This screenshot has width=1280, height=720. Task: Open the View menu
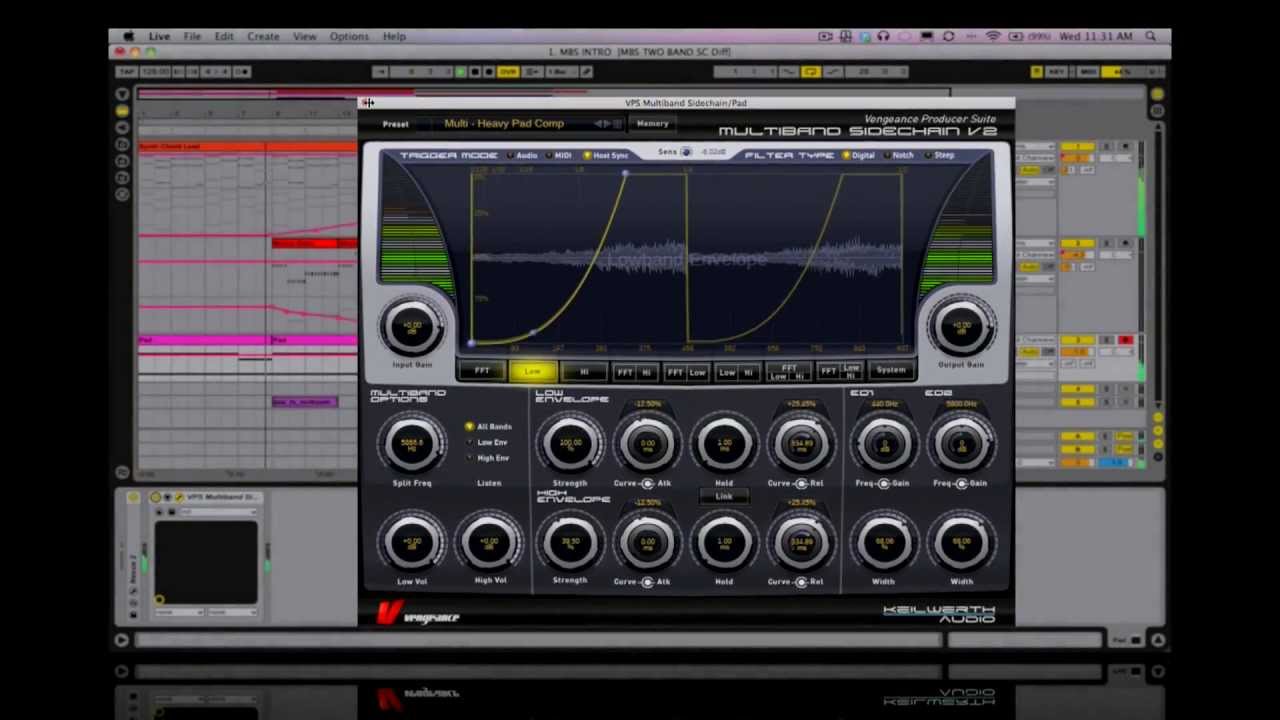point(304,37)
